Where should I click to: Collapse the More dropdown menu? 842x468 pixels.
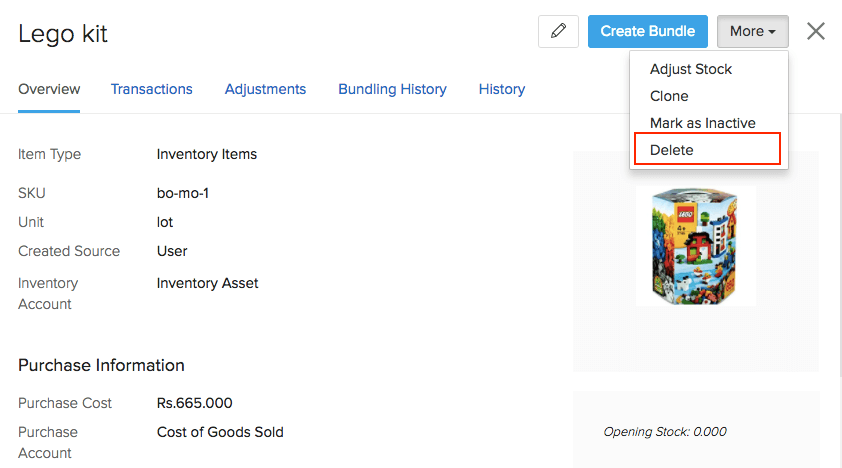[752, 31]
